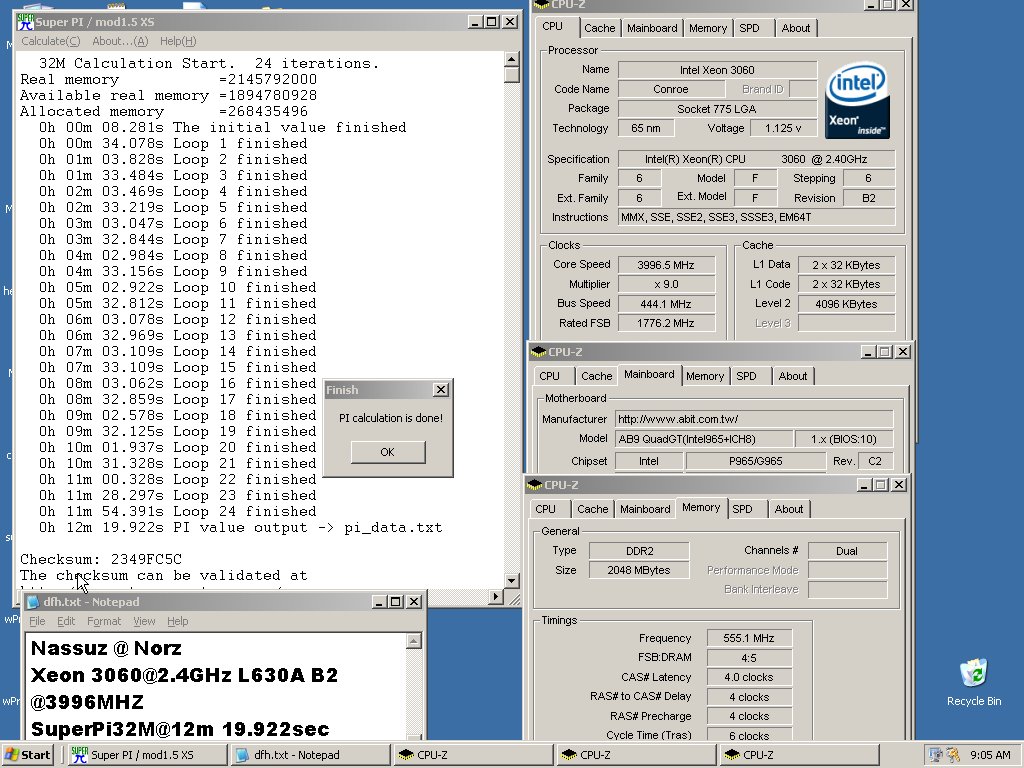Click the Notepad dfh.txt title bar icon
The height and width of the screenshot is (768, 1024).
click(x=33, y=602)
